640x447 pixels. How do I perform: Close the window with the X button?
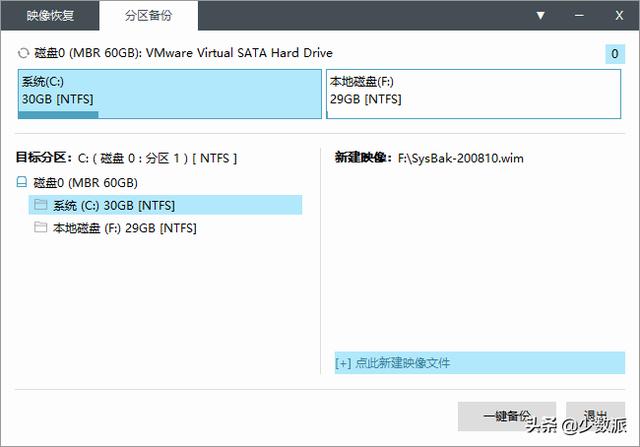tap(619, 16)
